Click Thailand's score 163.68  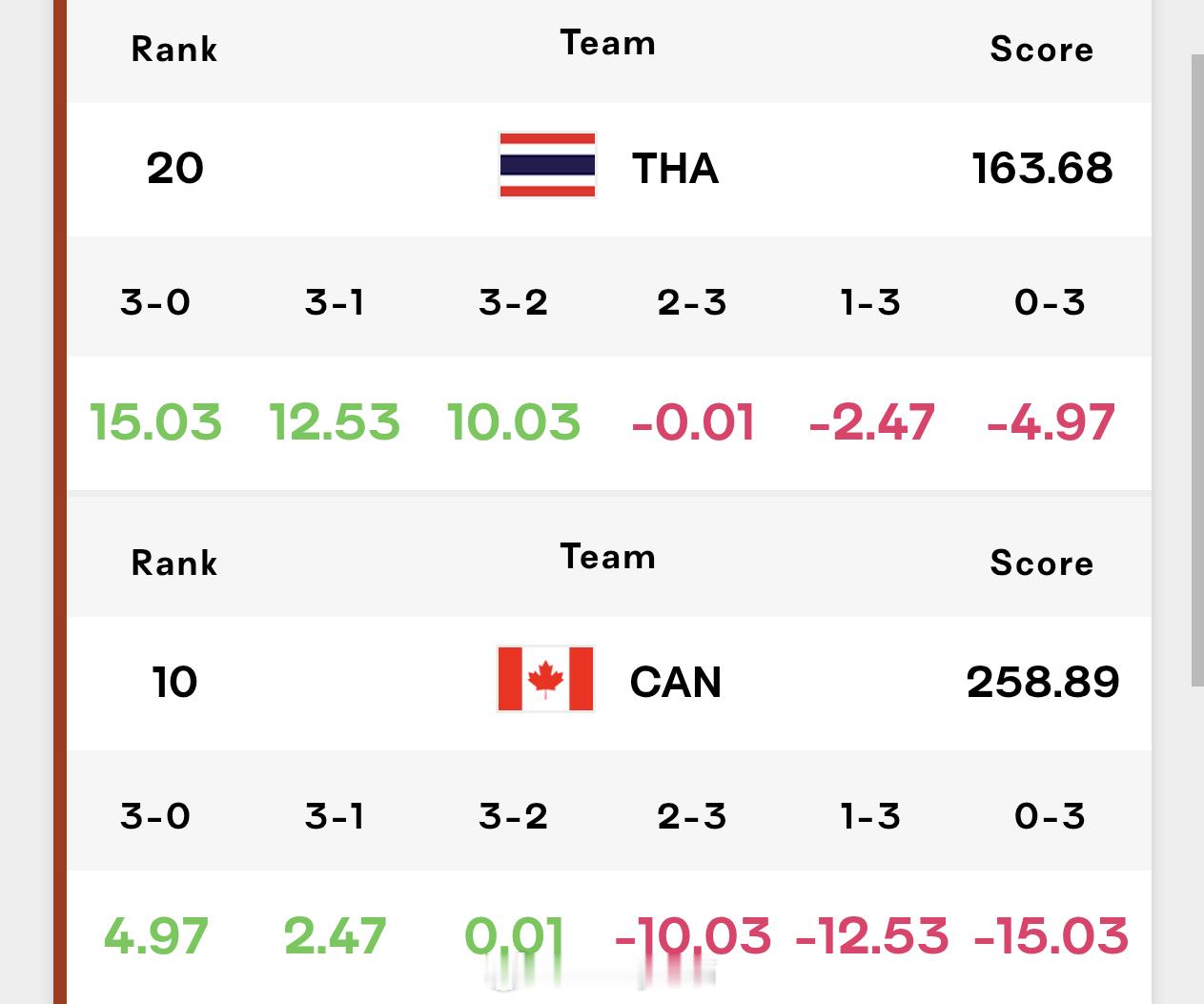[1042, 169]
